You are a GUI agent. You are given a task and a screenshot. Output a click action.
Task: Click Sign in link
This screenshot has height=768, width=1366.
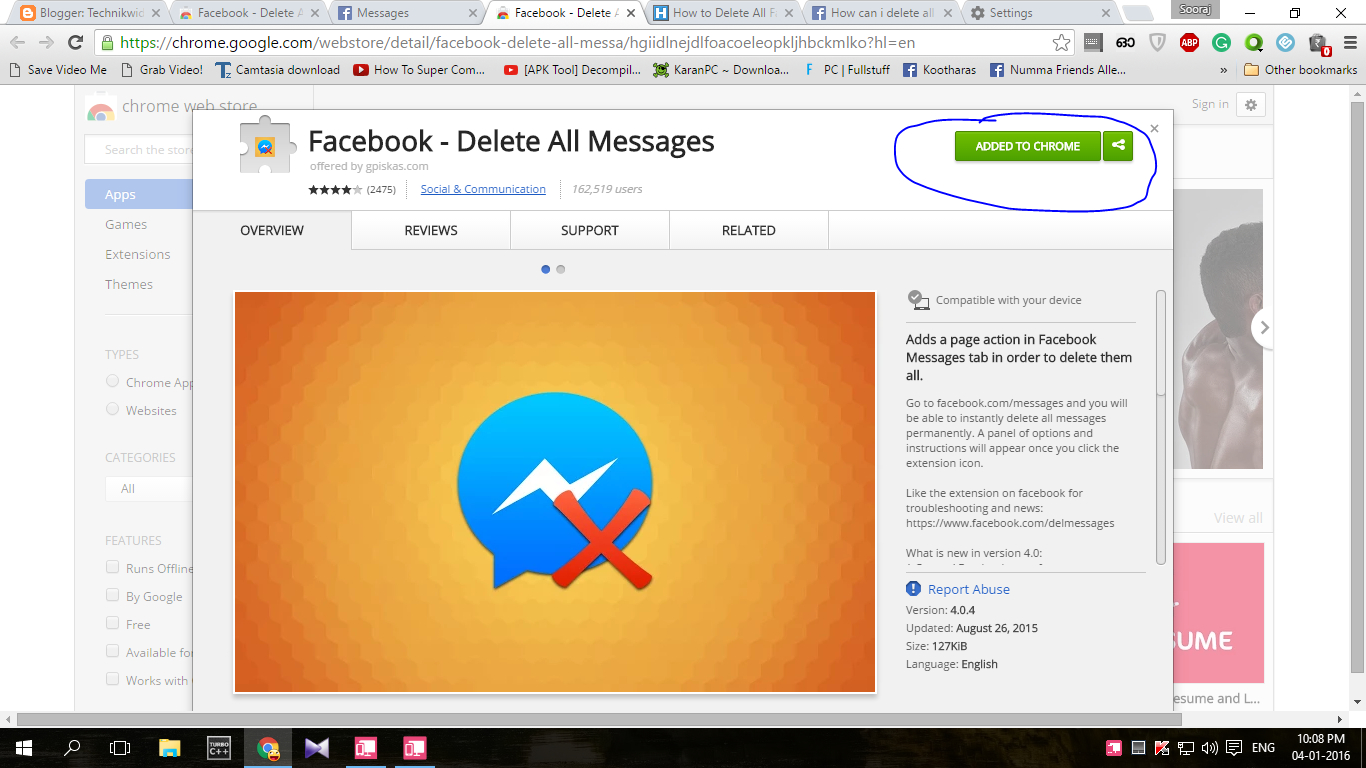[1210, 104]
